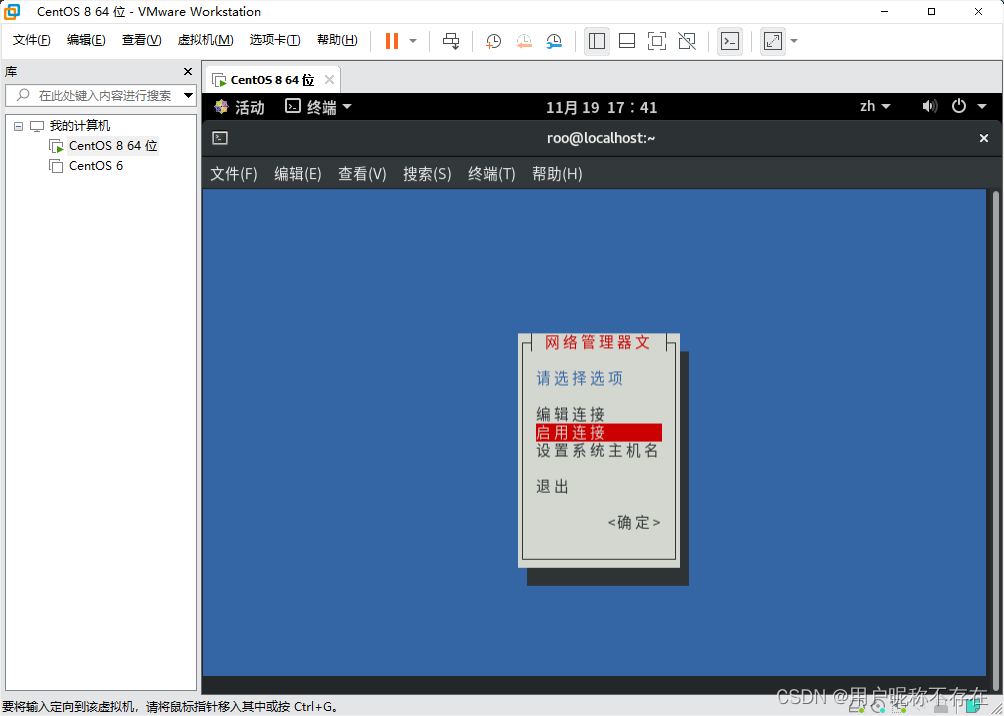Viewport: 1004px width, 716px height.
Task: Click the GNOME power icon
Action: tap(959, 106)
